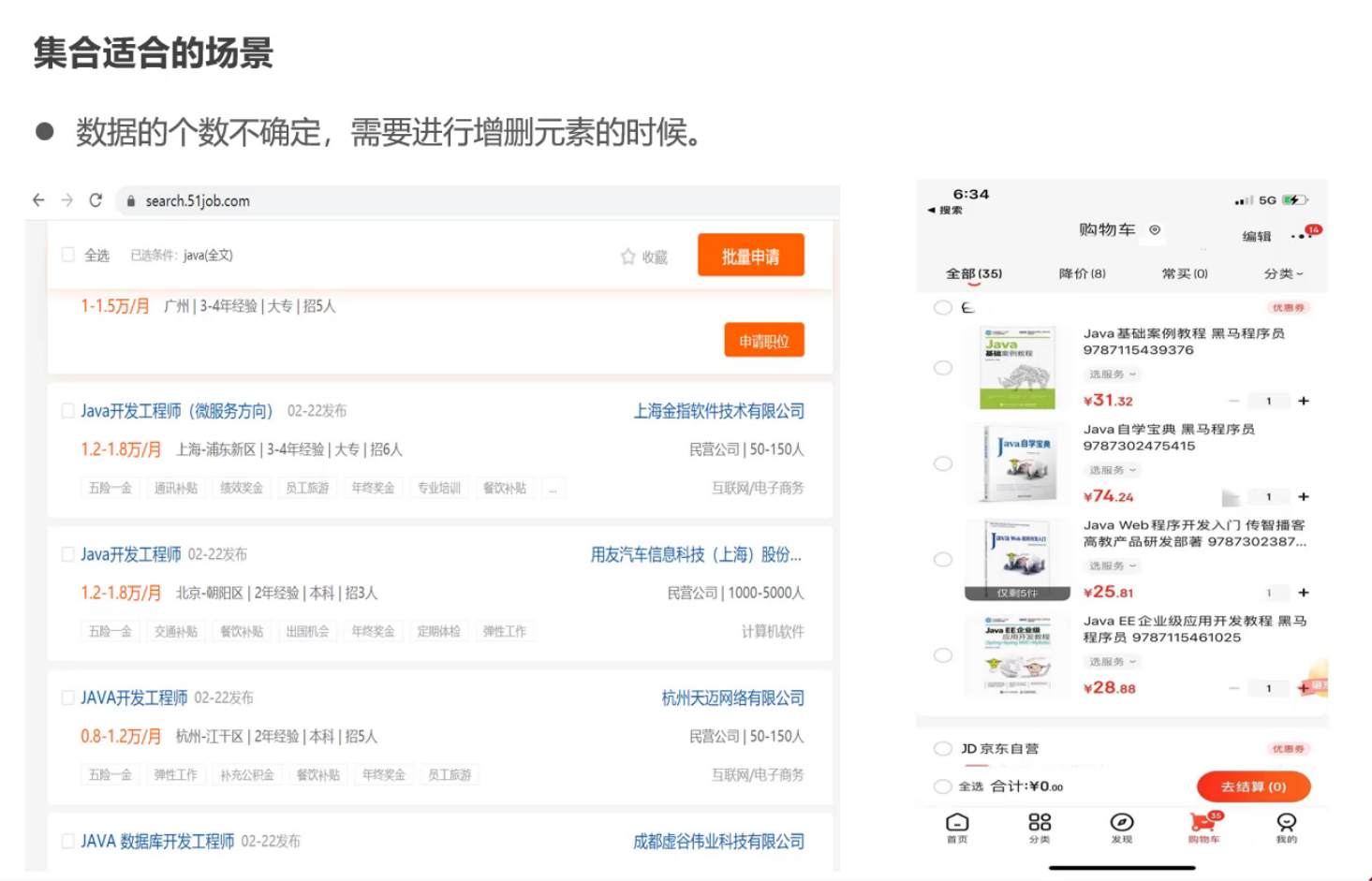The height and width of the screenshot is (881, 1372).
Task: Tap the back 搜索 arrow in phone status bar
Action: [x=945, y=210]
